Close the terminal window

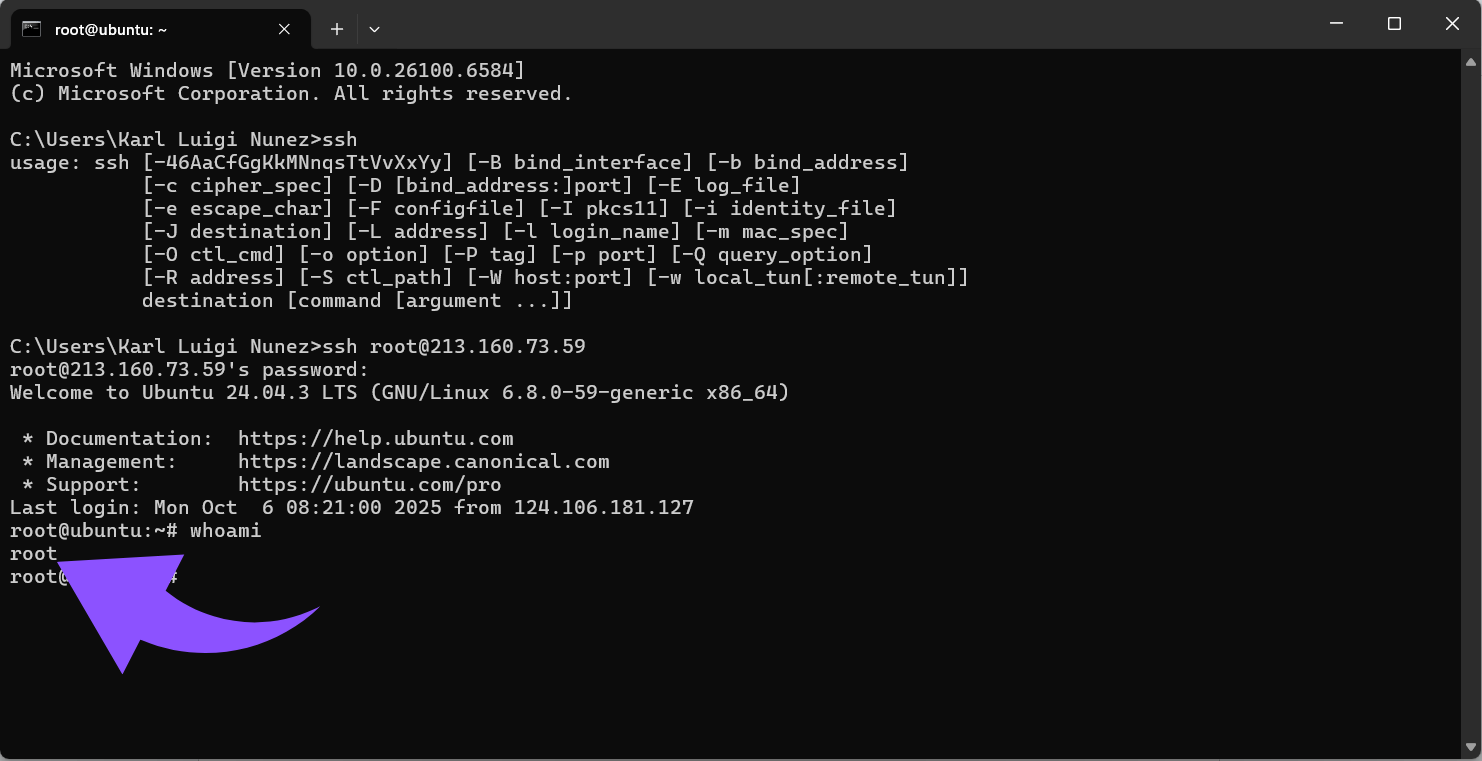pos(1452,23)
